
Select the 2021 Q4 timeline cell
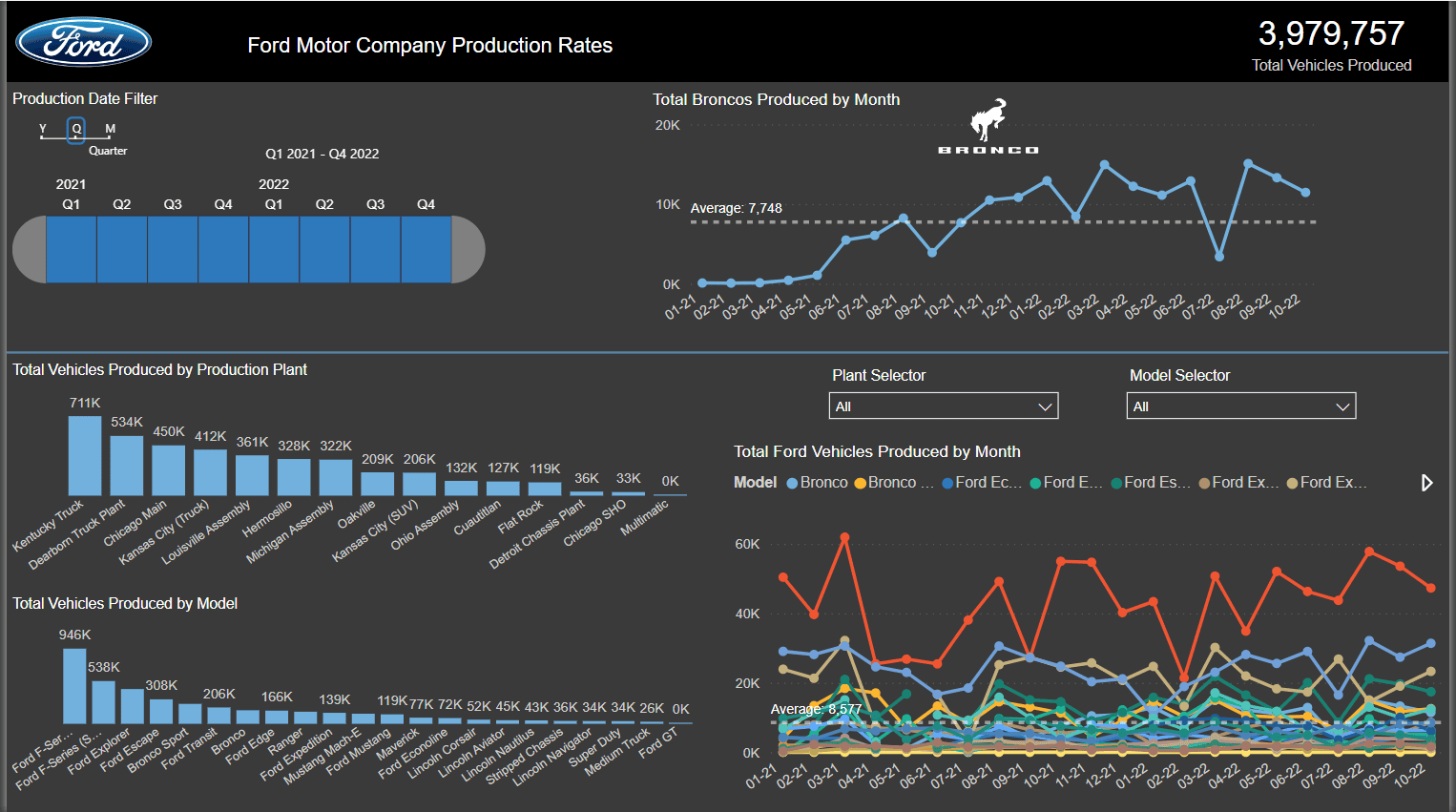(223, 249)
